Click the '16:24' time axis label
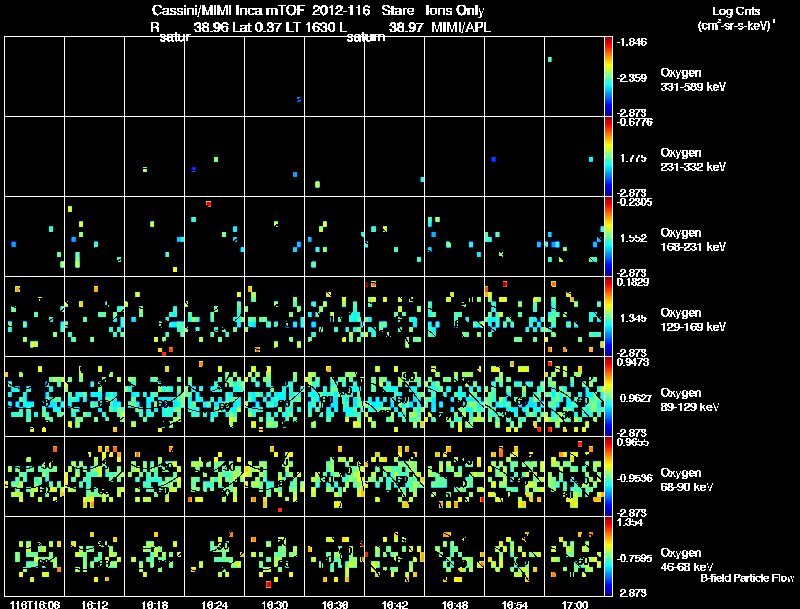The width and height of the screenshot is (800, 609). pos(215,604)
